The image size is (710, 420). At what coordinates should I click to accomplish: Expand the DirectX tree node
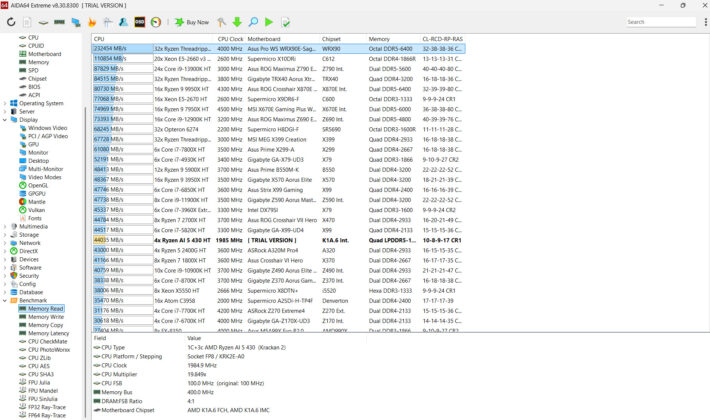click(x=5, y=251)
